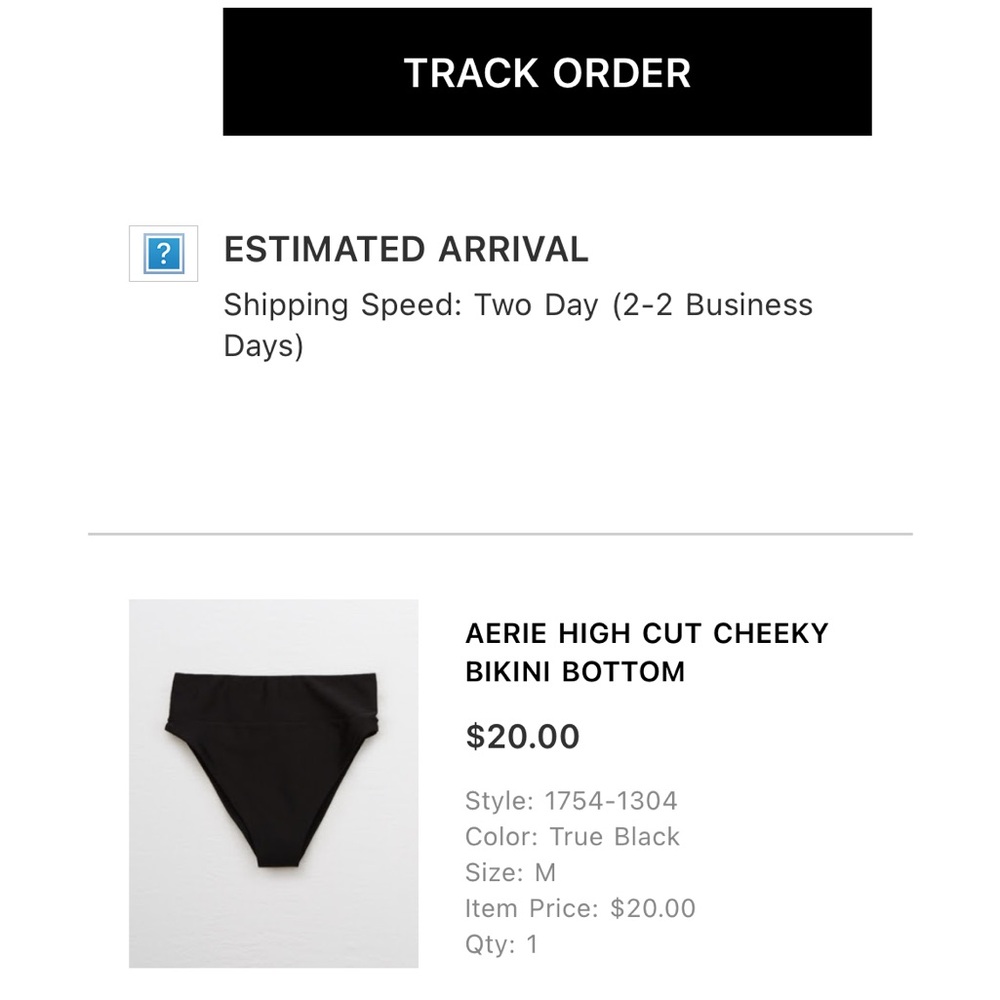Select the size value M
The width and height of the screenshot is (1000, 1000).
pos(545,872)
